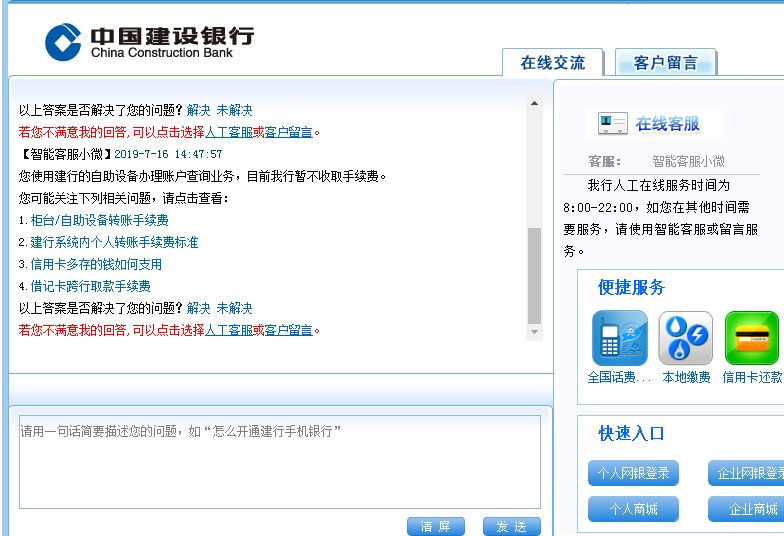This screenshot has height=536, width=784.
Task: Open the 企业商城 button
Action: coord(746,509)
